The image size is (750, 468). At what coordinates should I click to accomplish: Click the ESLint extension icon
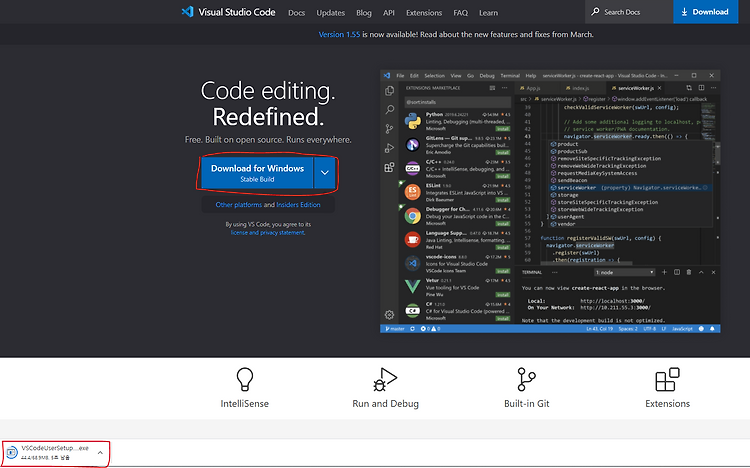point(412,192)
